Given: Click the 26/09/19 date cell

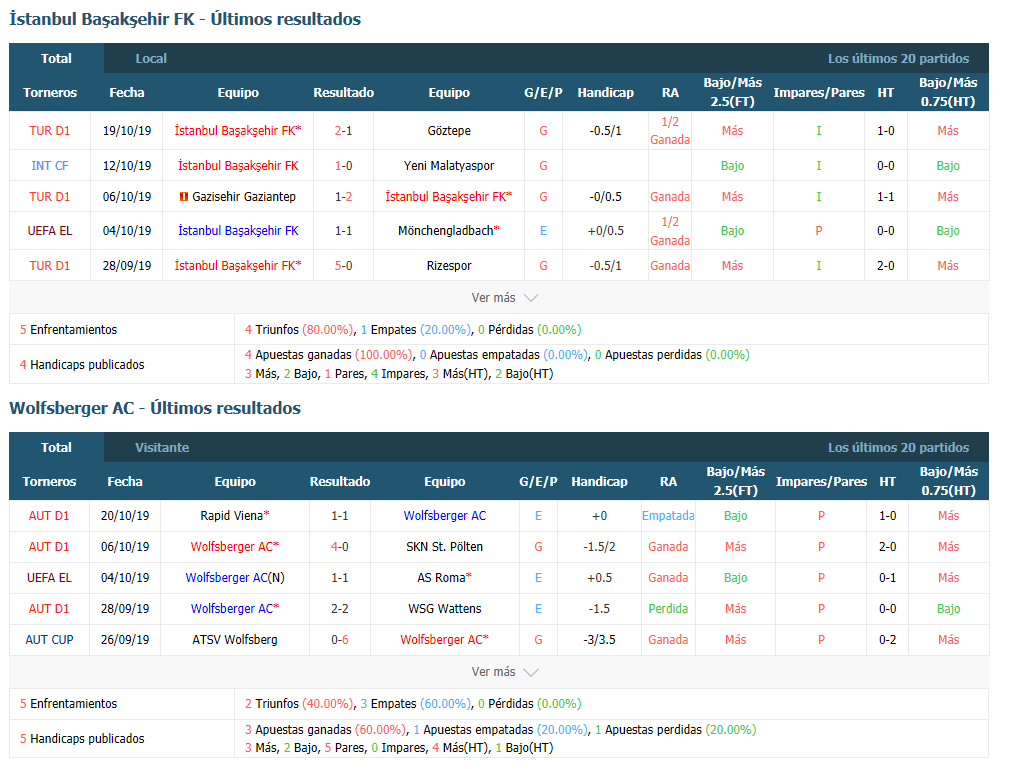Looking at the screenshot, I should 125,640.
